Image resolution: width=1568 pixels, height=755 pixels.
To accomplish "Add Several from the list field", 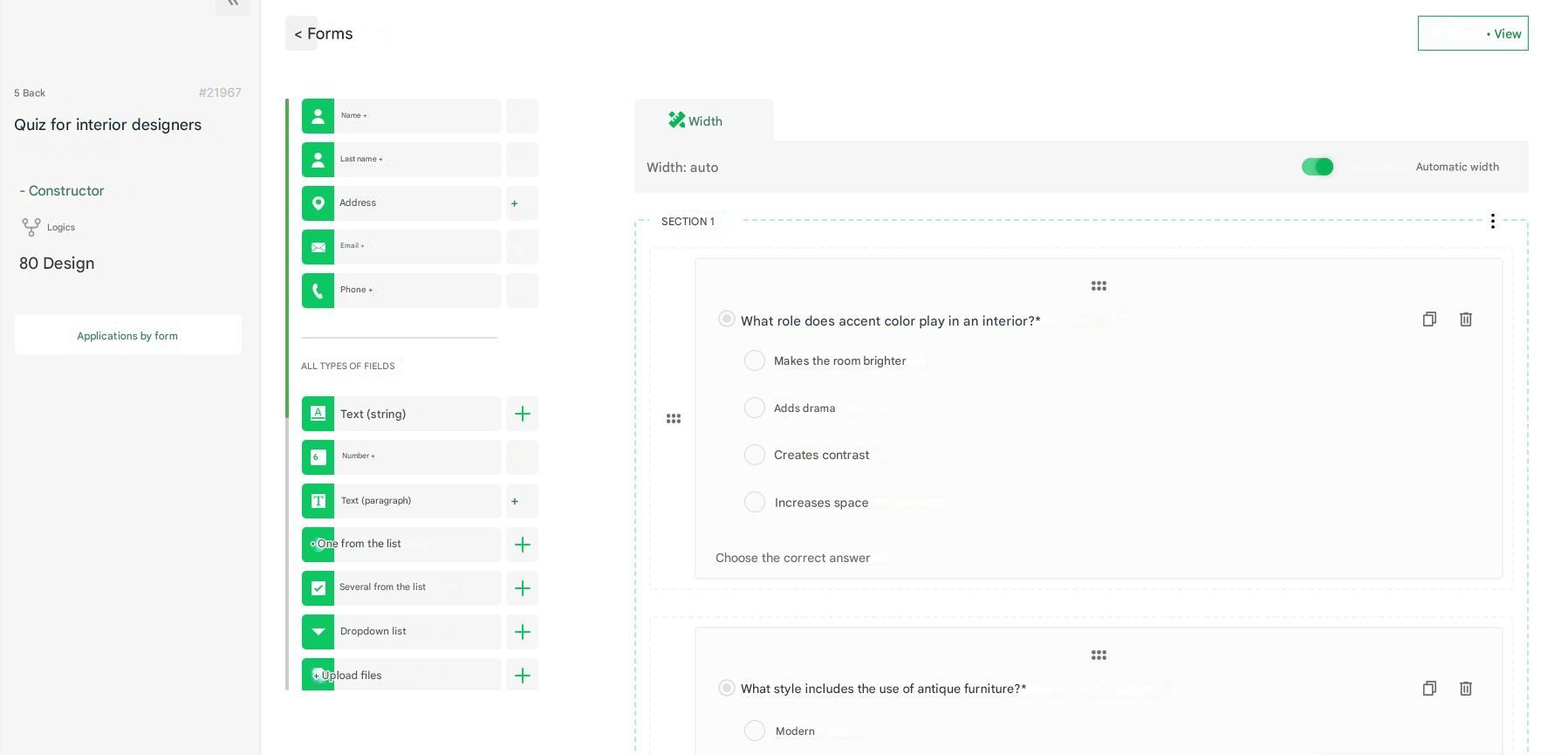I will click(x=522, y=588).
